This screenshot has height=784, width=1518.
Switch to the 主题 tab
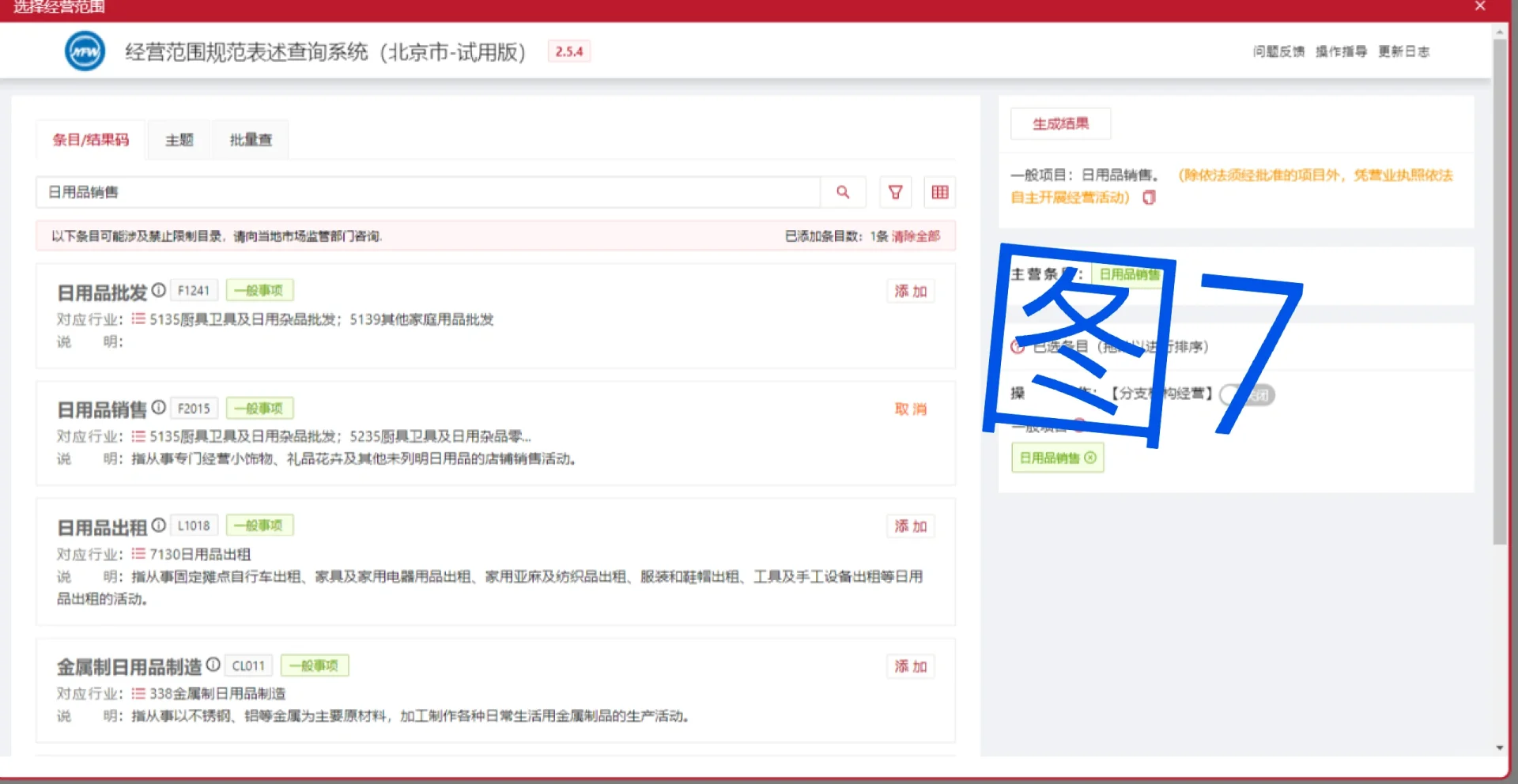179,140
